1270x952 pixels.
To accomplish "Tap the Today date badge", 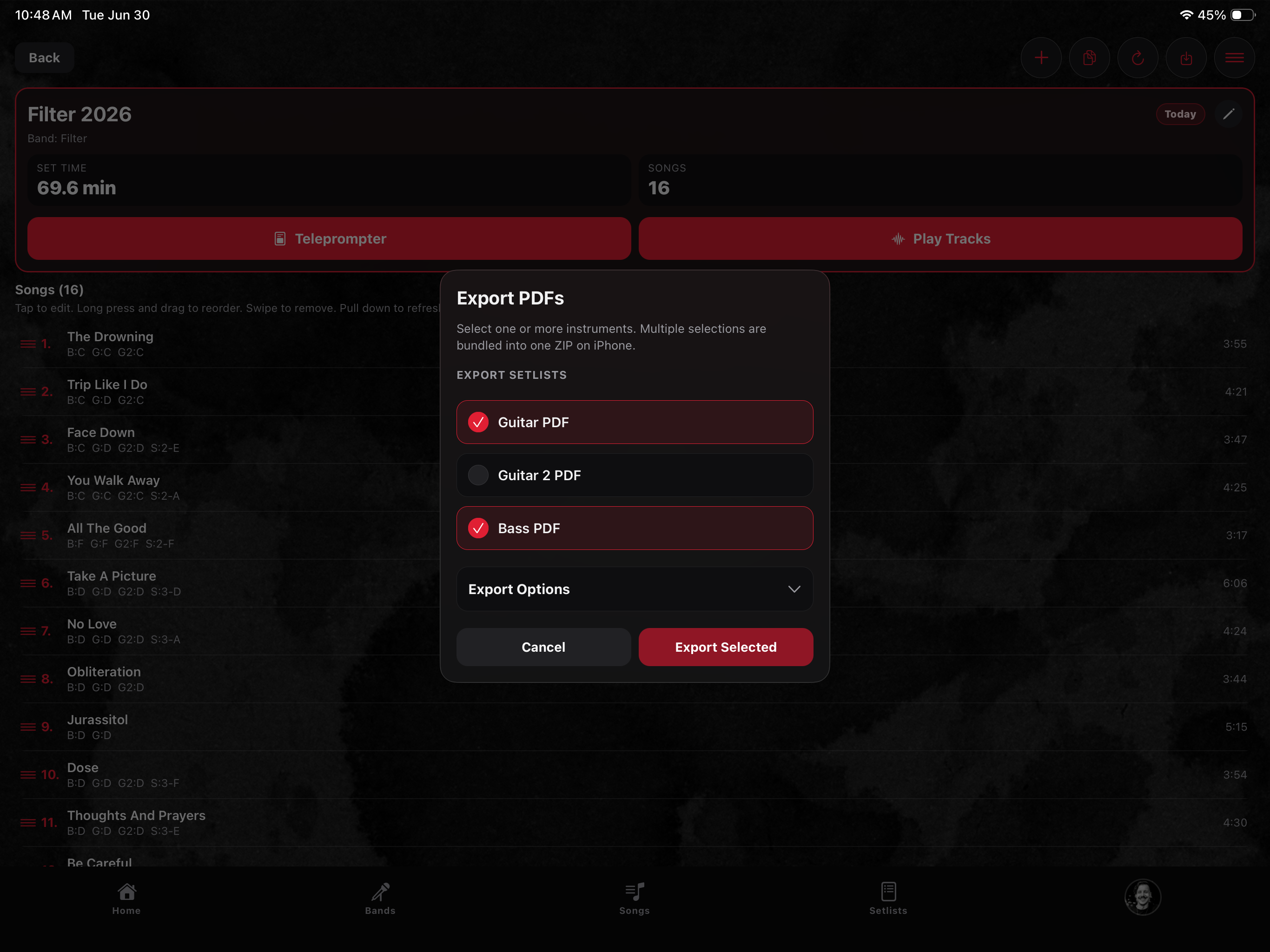I will [x=1180, y=114].
